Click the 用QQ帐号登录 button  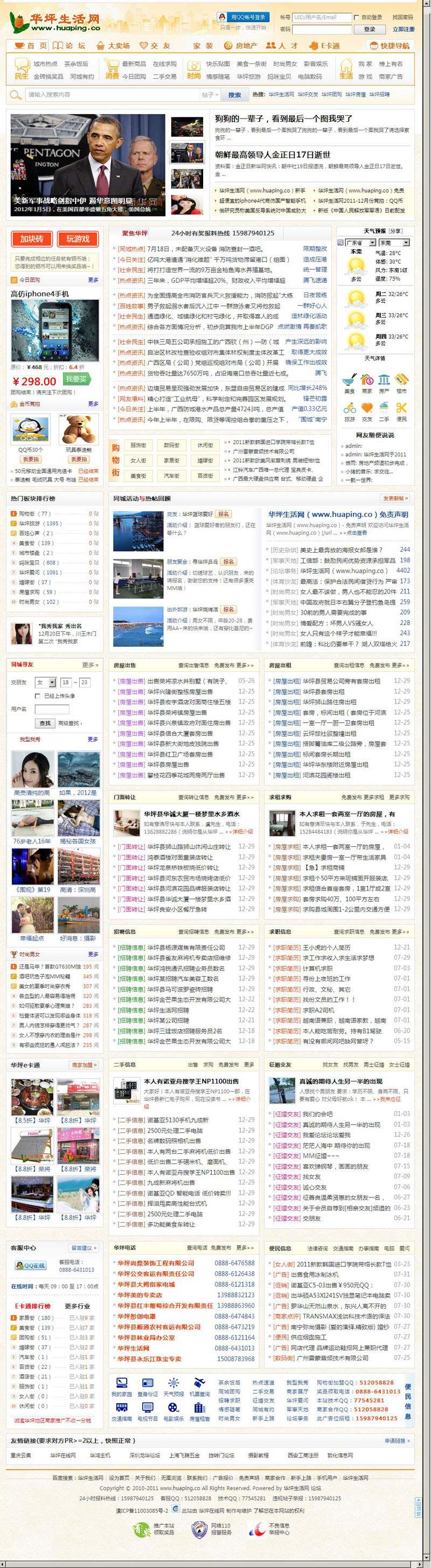coord(244,17)
